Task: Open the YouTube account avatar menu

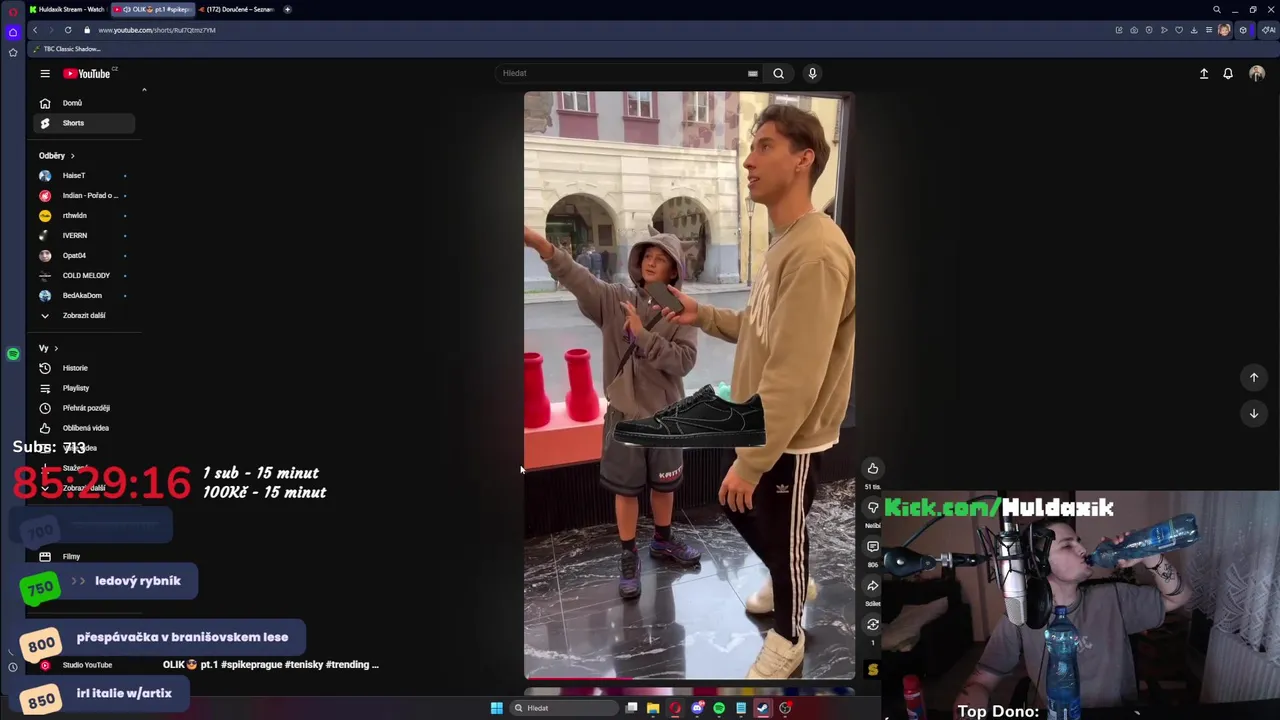Action: click(x=1257, y=73)
